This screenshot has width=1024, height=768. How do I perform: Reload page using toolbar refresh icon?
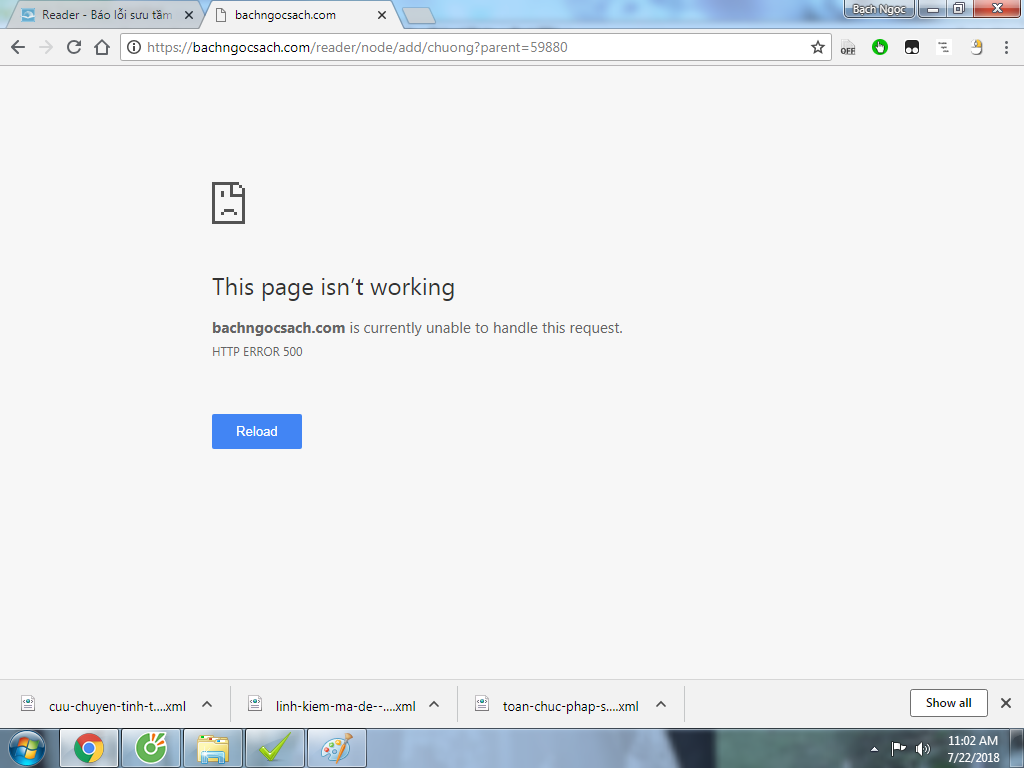(x=73, y=47)
